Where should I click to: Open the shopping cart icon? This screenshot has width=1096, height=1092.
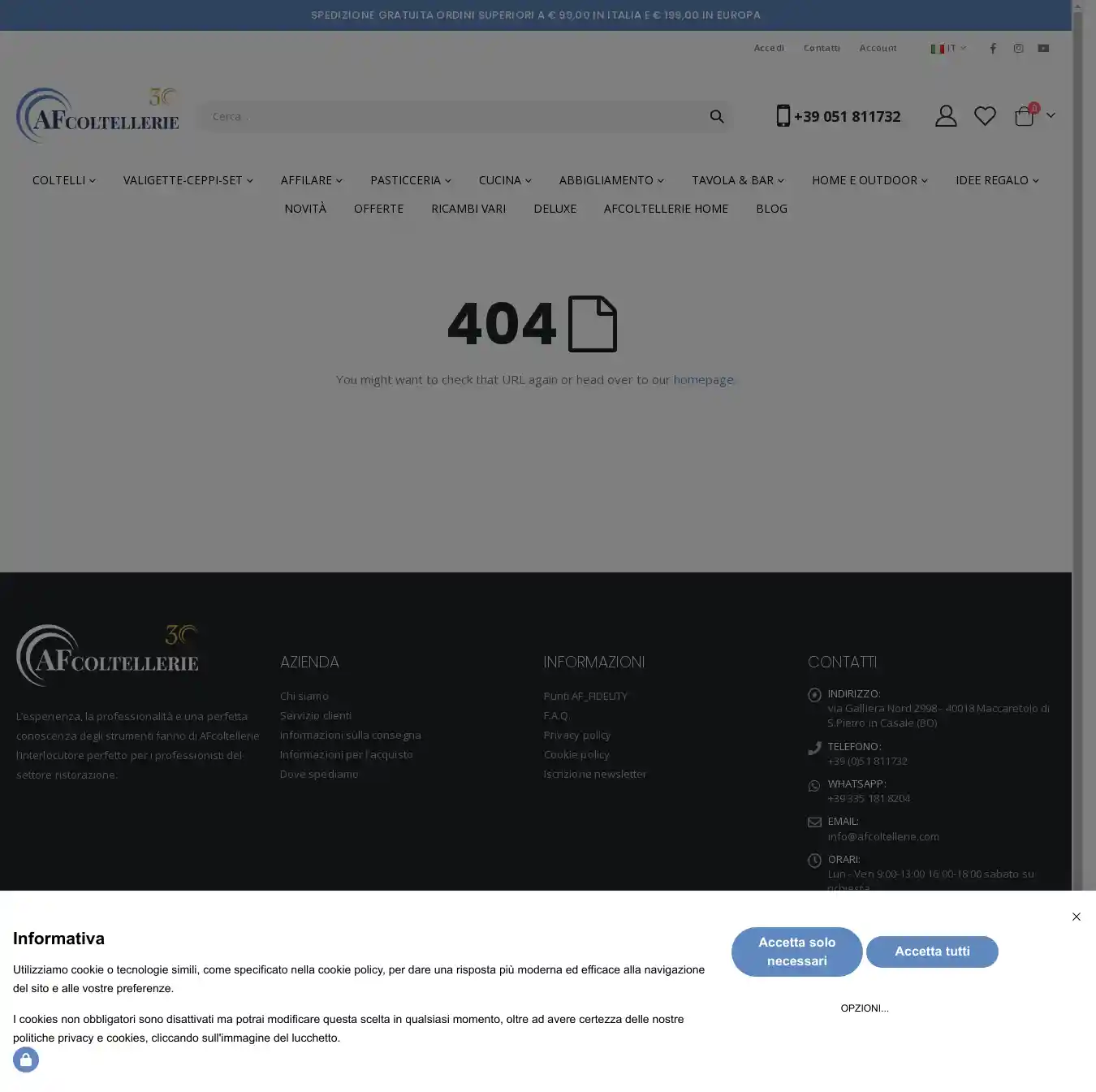pos(1025,116)
